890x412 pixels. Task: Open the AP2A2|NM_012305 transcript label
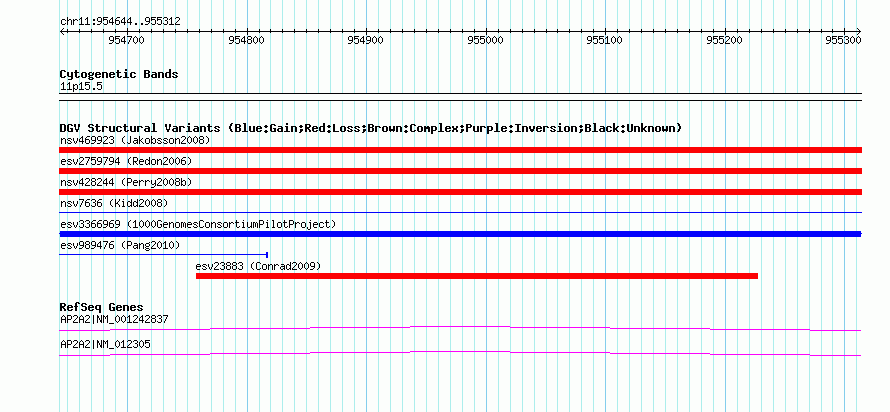point(105,344)
